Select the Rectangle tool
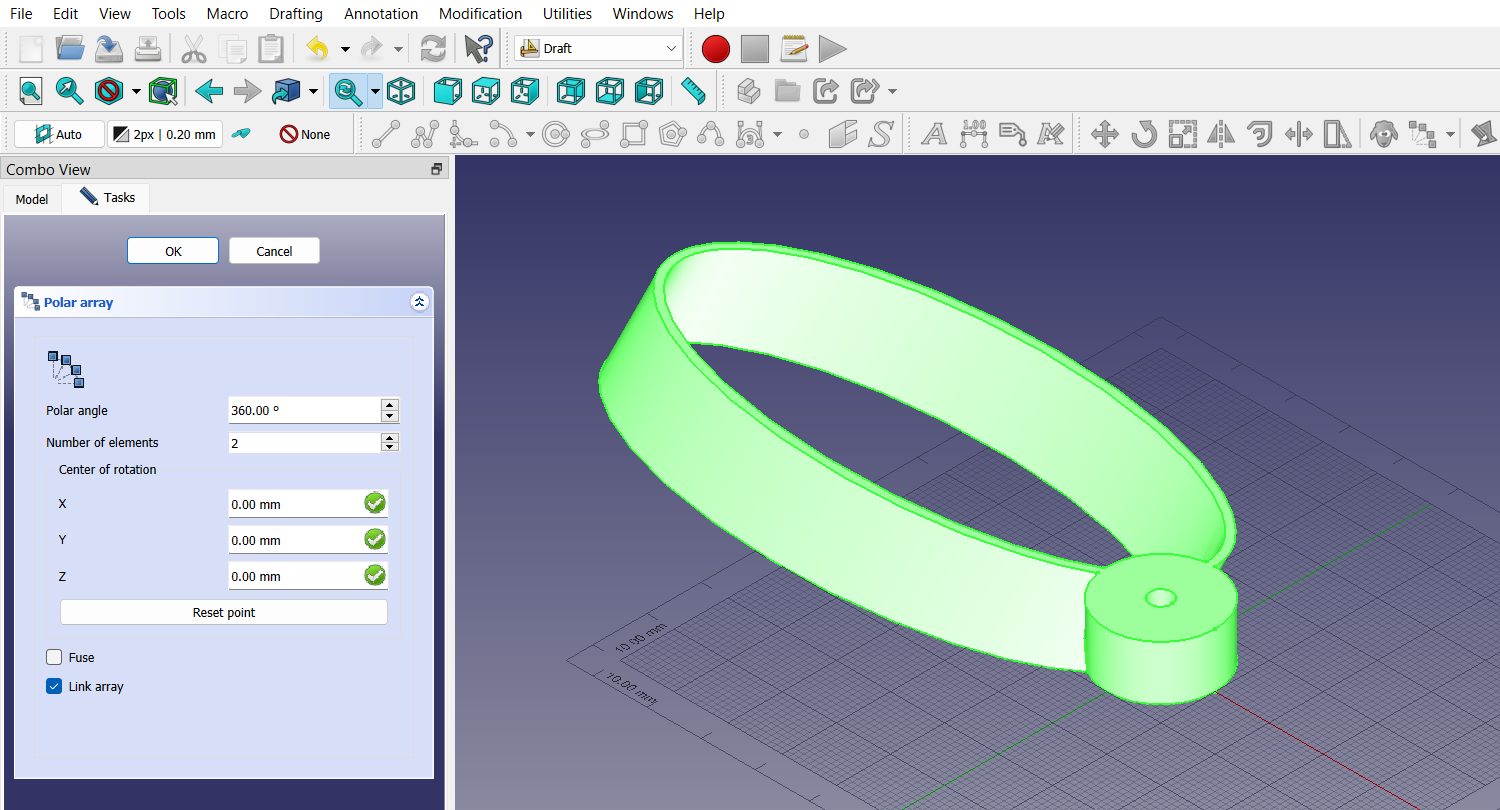This screenshot has height=810, width=1500. pos(634,133)
